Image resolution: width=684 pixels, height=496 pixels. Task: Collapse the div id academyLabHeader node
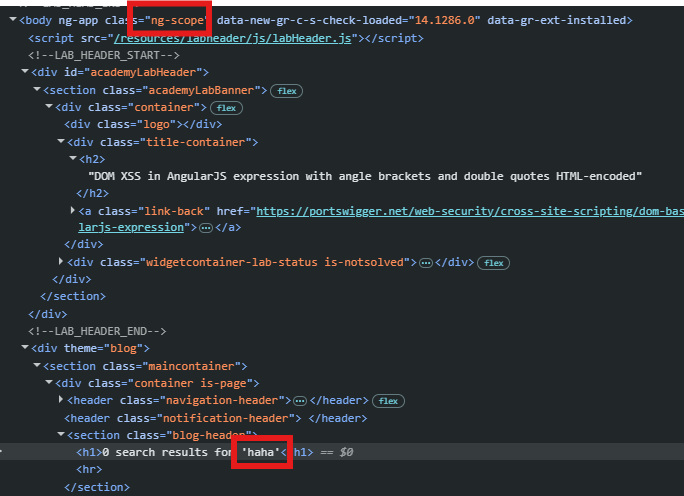click(x=25, y=72)
